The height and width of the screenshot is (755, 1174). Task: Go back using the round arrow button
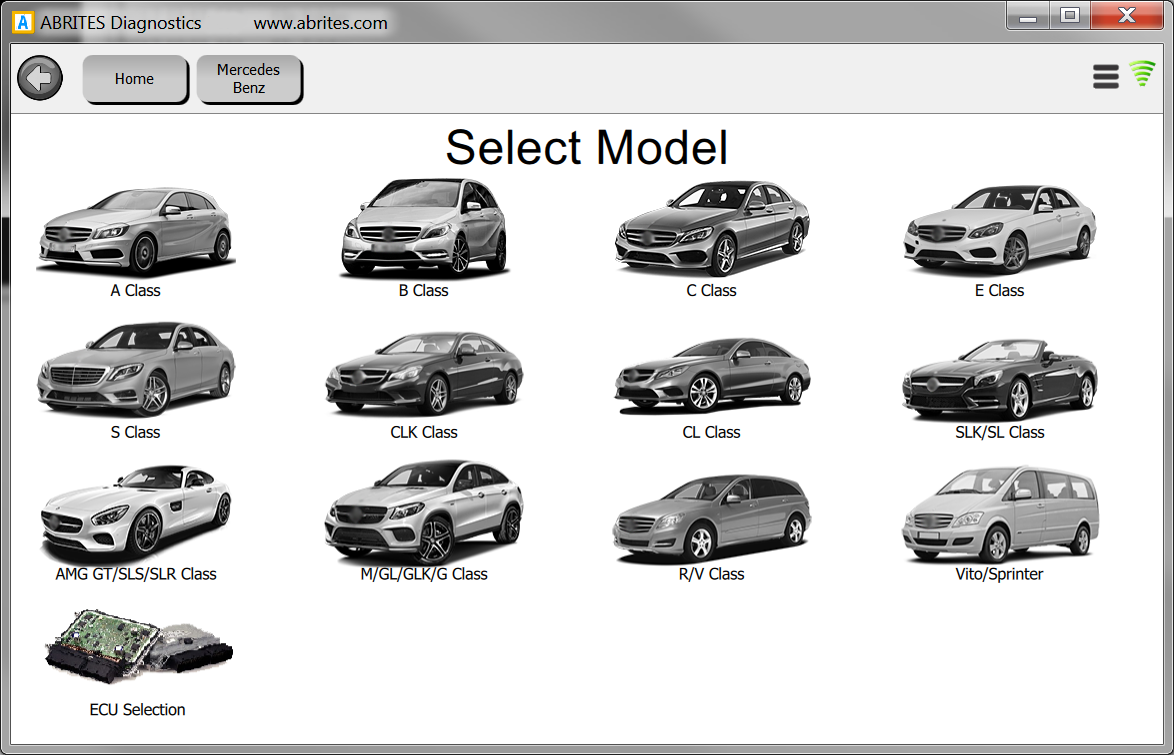[40, 78]
